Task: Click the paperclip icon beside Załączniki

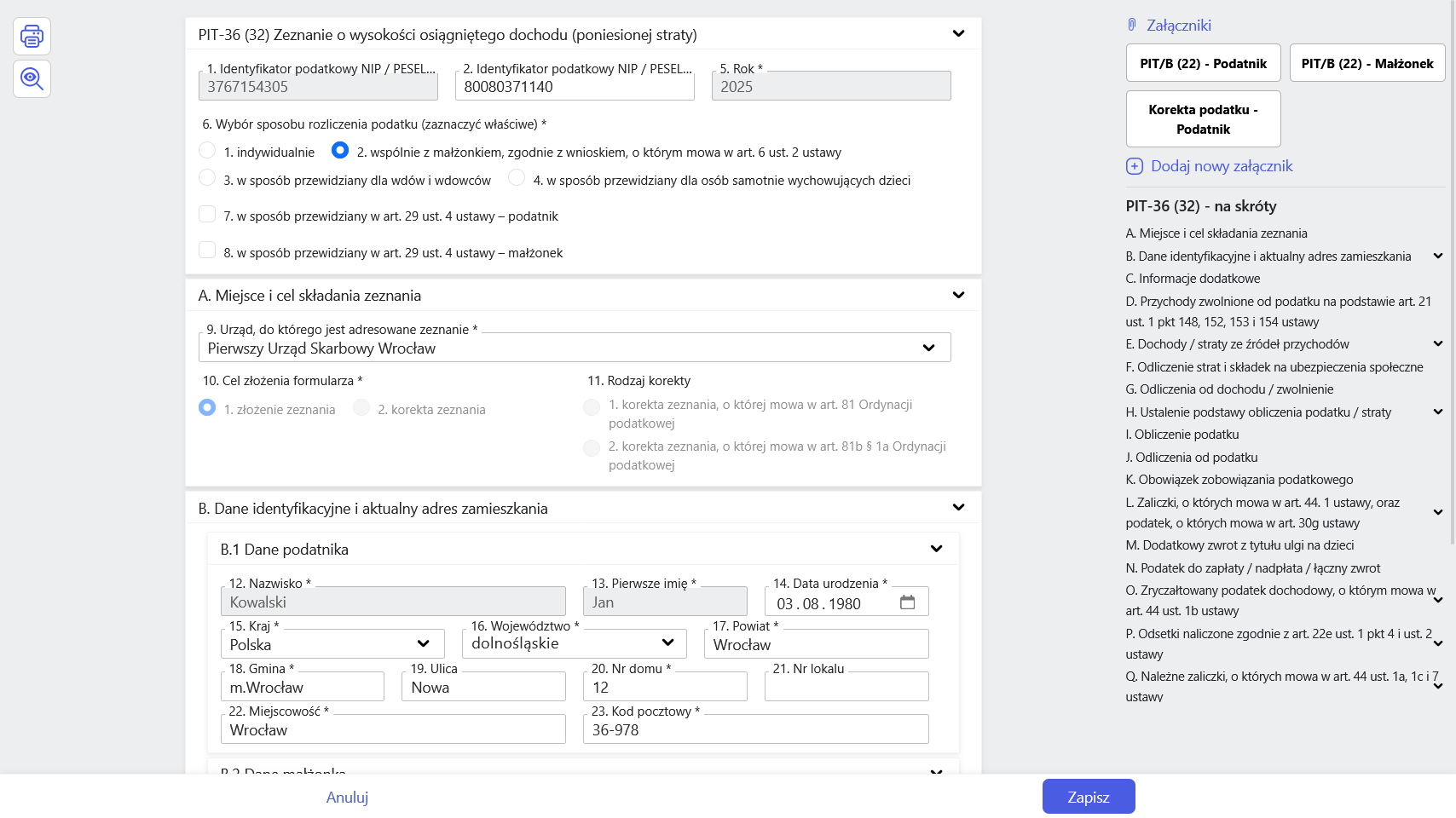Action: pos(1132,26)
